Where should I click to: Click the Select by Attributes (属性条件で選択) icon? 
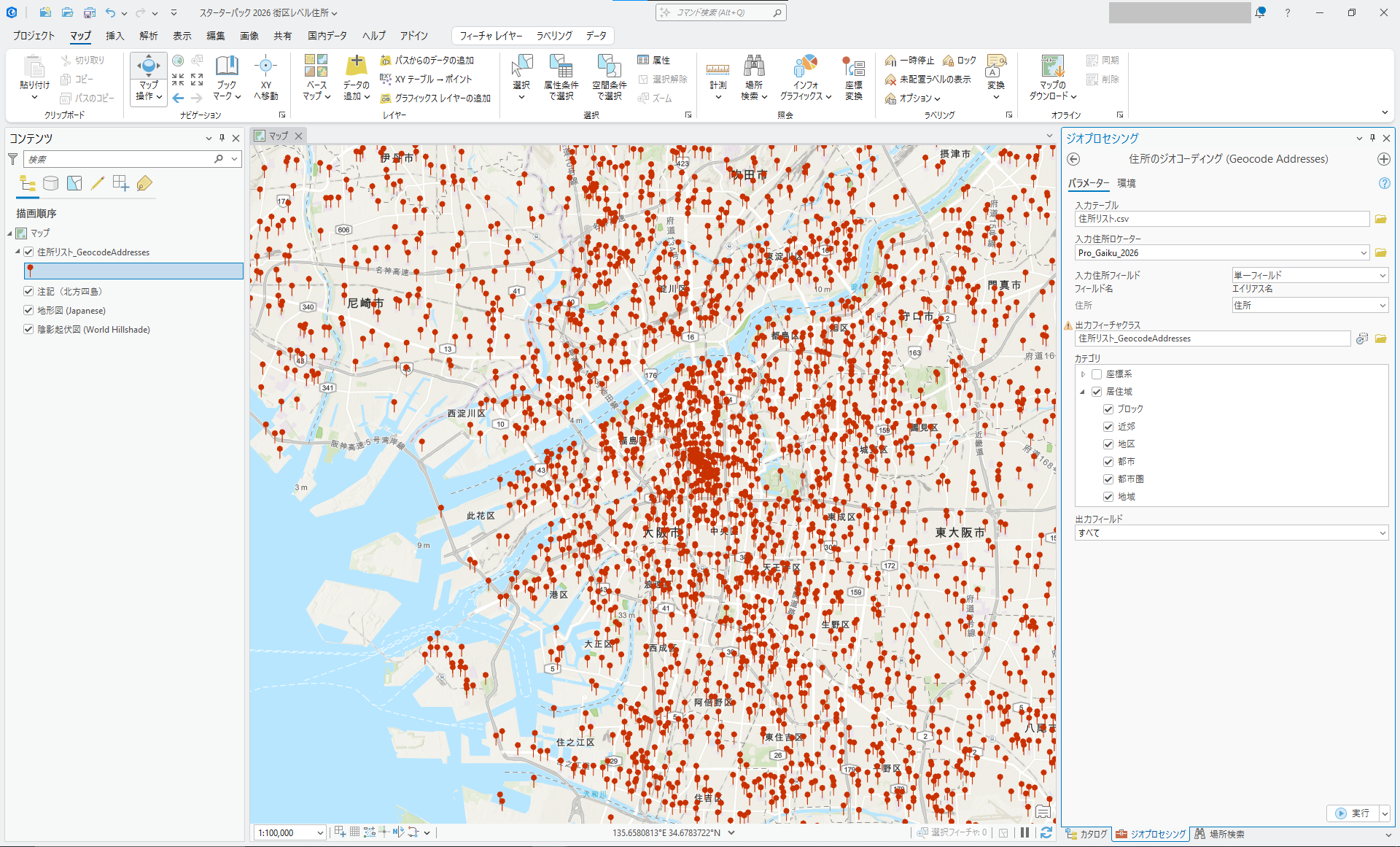561,67
